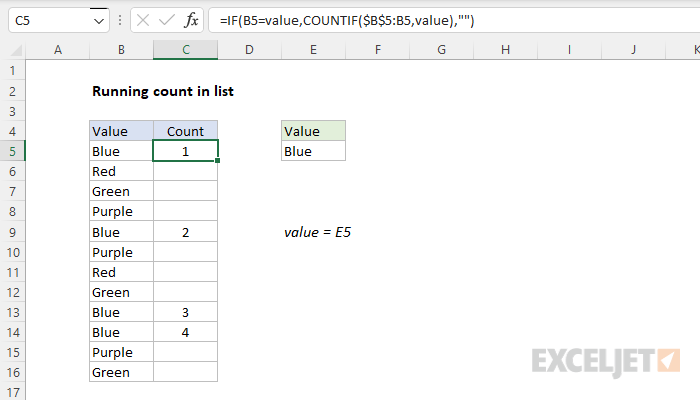Select the 'value = E5' note cell
This screenshot has width=700, height=400.
coord(317,232)
